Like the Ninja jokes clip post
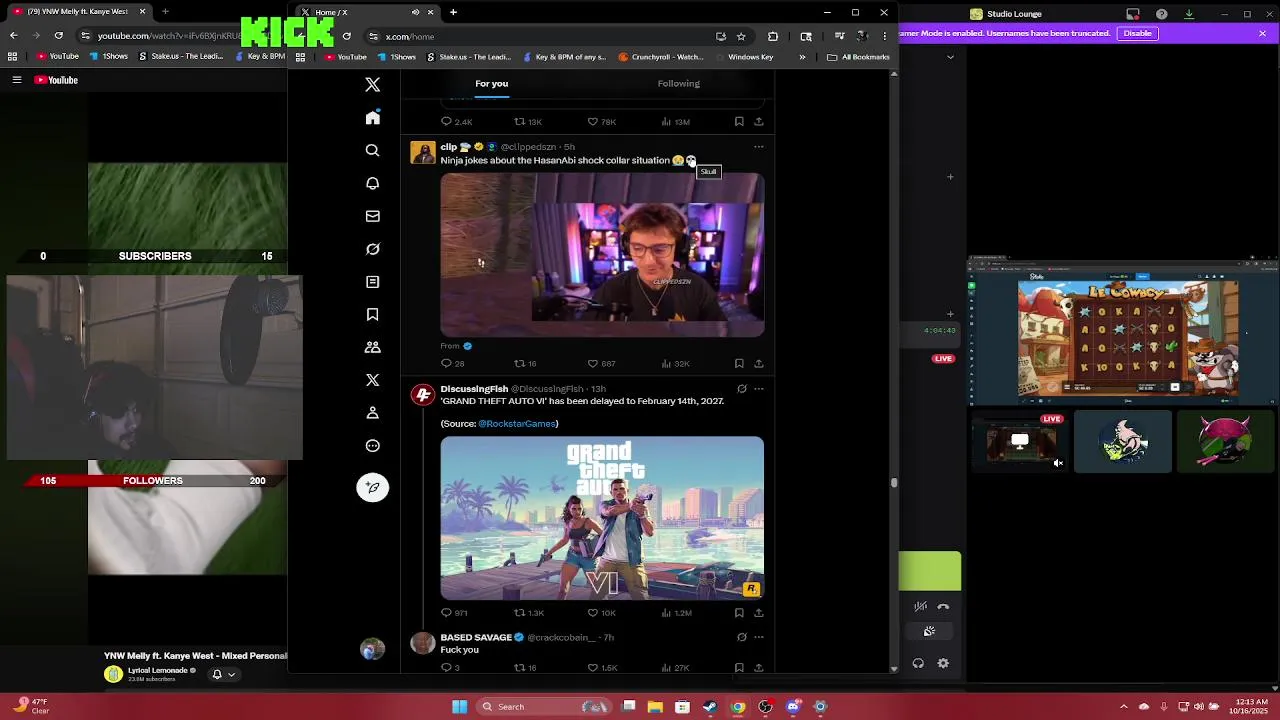Viewport: 1280px width, 720px height. 593,364
